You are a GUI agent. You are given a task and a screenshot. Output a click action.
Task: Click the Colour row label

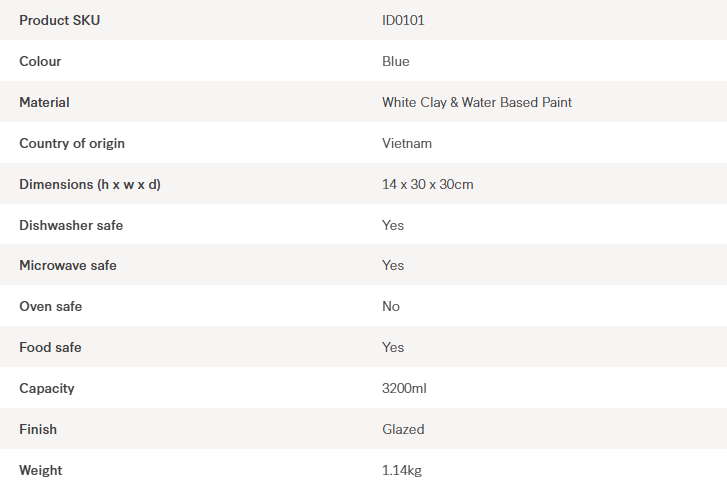pyautogui.click(x=40, y=61)
